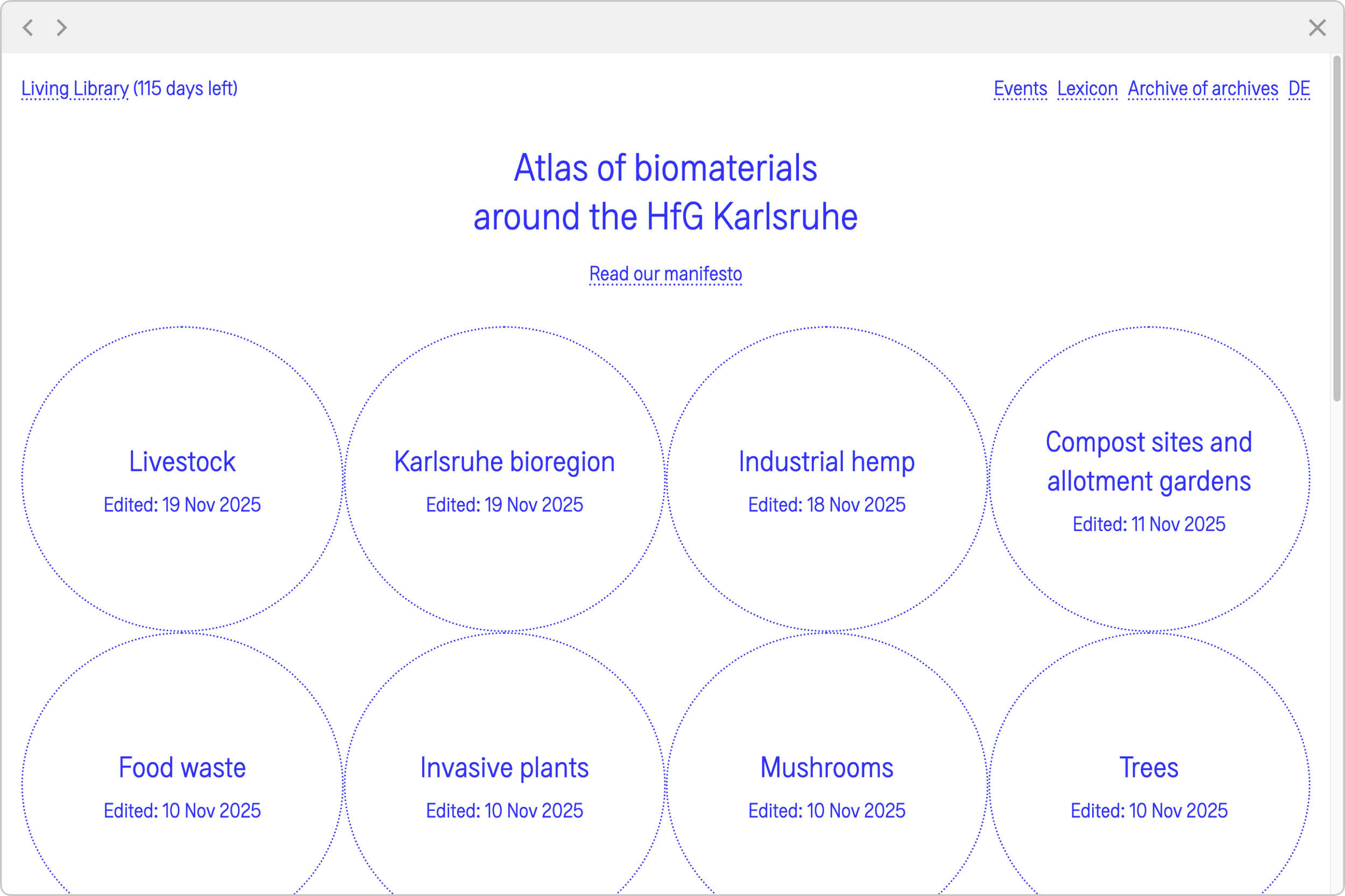Open the Food waste circle
Image resolution: width=1345 pixels, height=896 pixels.
182,767
